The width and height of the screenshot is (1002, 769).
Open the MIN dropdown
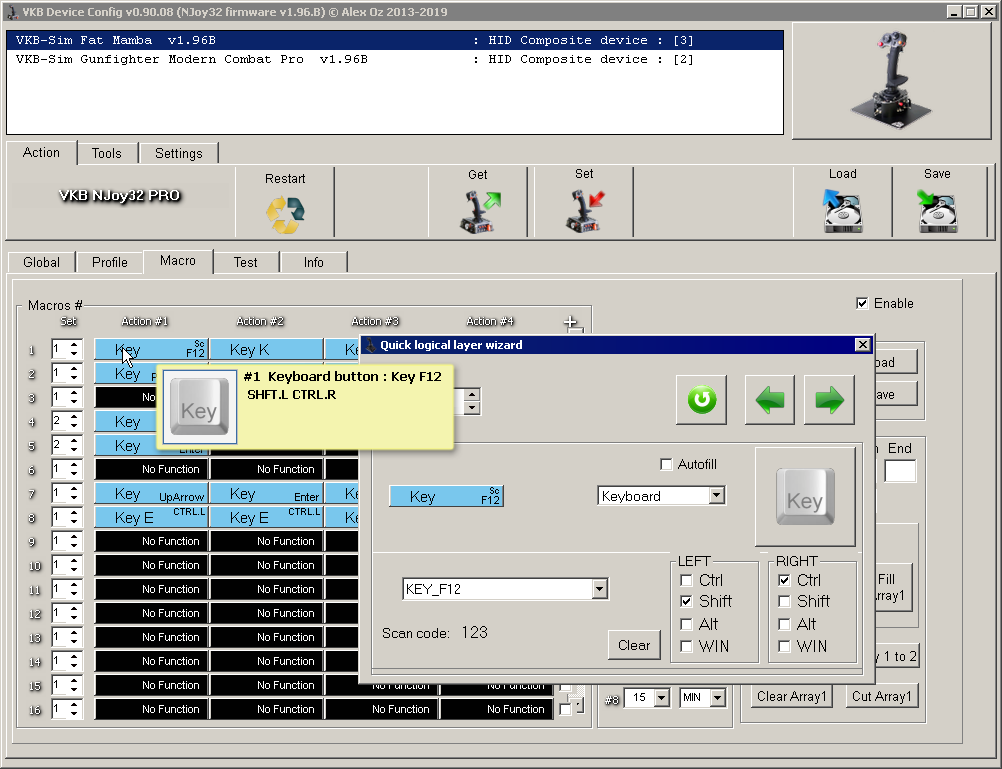pos(717,697)
